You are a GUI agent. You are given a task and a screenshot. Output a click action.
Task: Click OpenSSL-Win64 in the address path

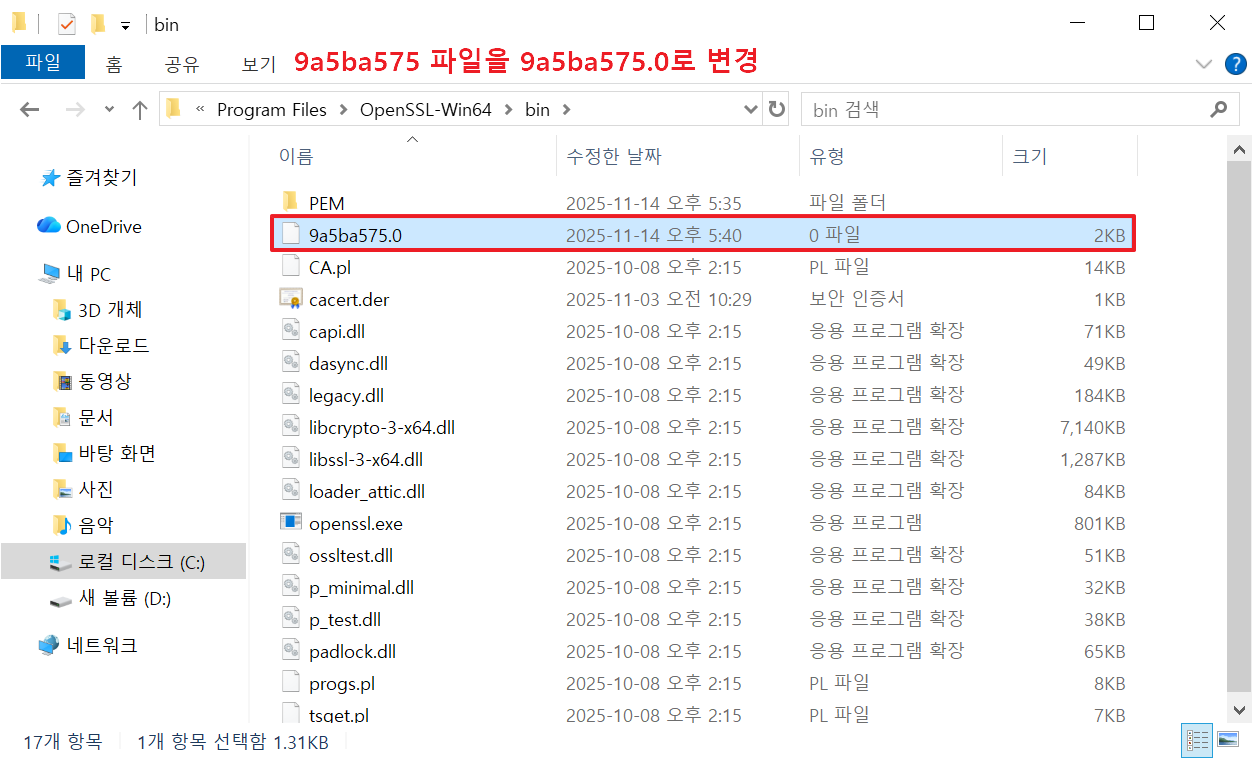(426, 110)
